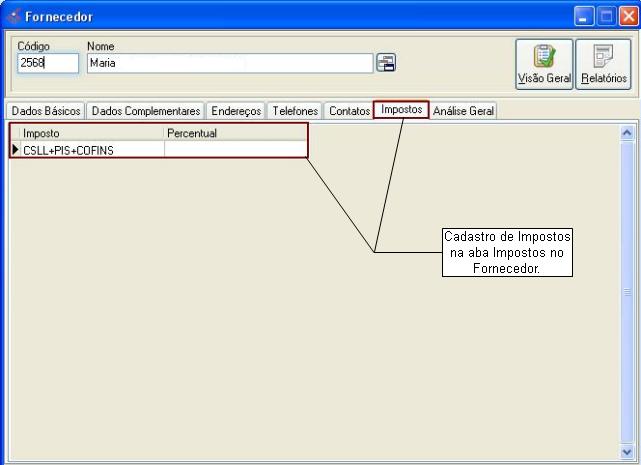Image resolution: width=641 pixels, height=465 pixels.
Task: Open the Relatórios reports button
Action: (604, 64)
